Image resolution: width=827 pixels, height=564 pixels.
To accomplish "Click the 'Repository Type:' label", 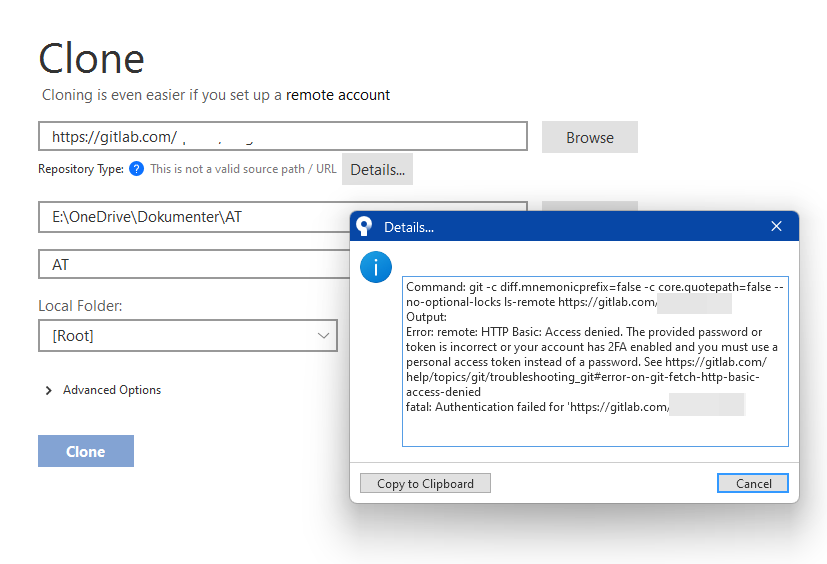I will [x=81, y=169].
